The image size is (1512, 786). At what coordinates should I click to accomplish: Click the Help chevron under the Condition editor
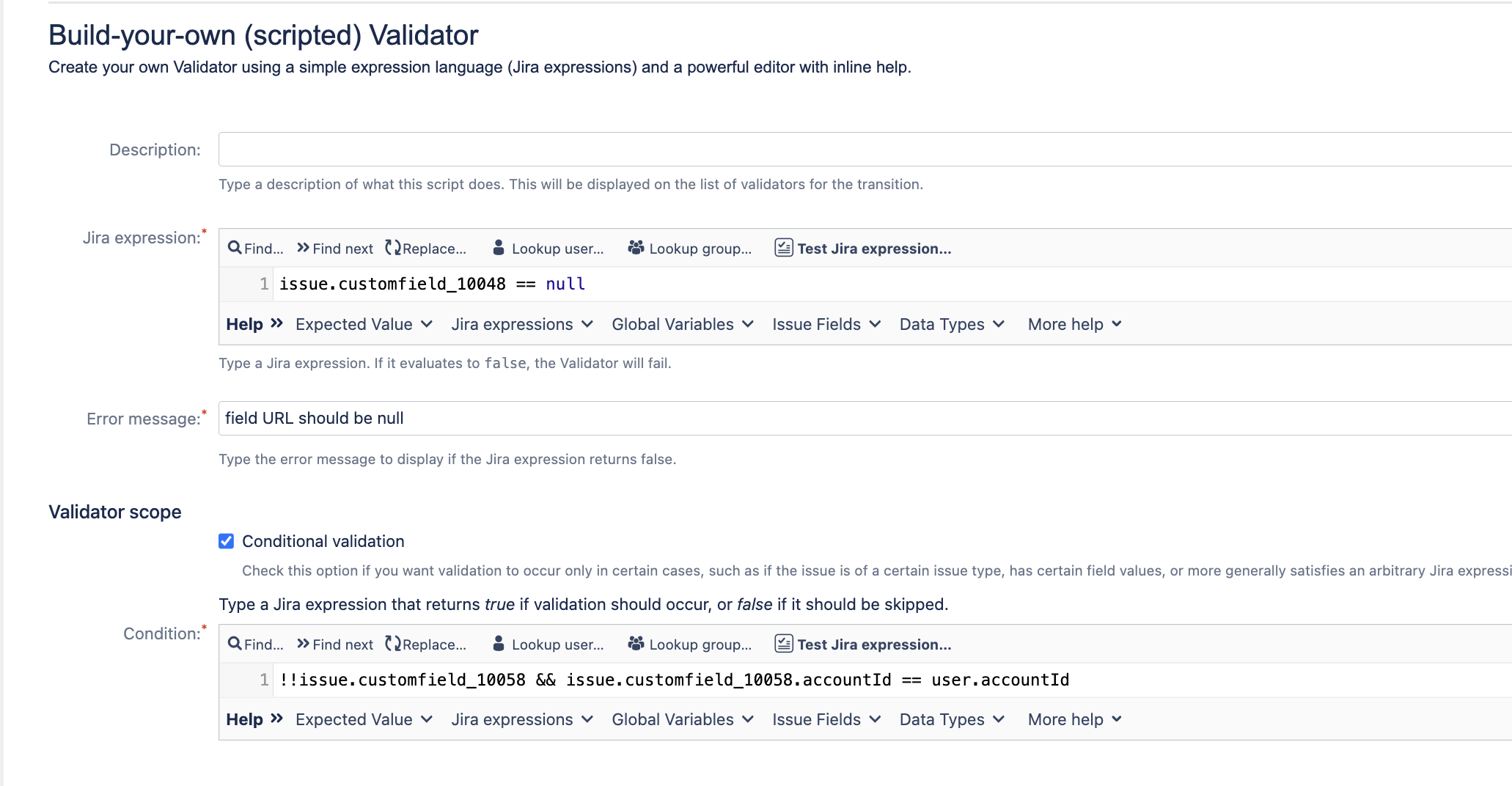click(278, 719)
